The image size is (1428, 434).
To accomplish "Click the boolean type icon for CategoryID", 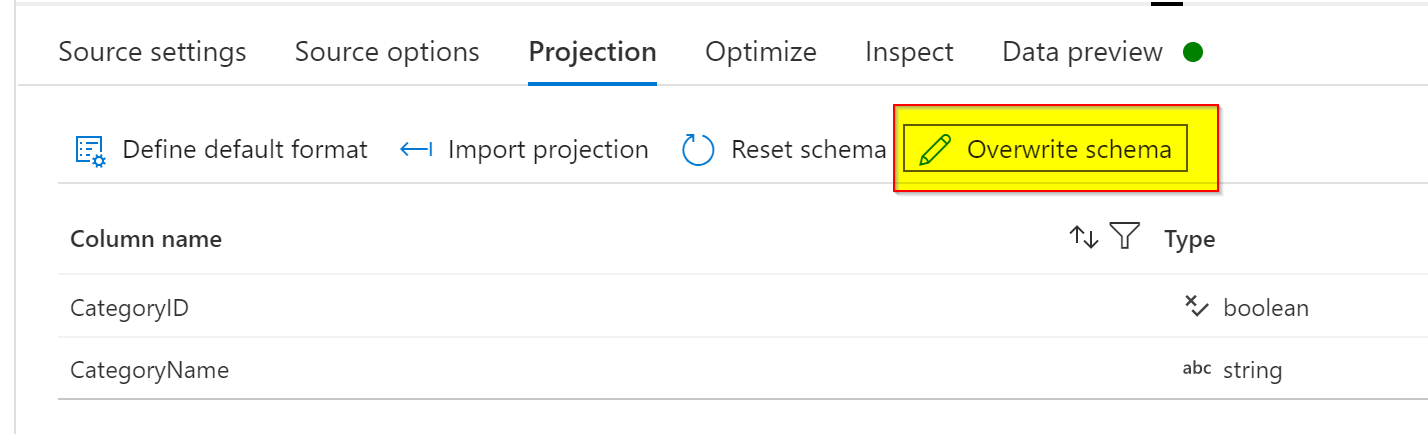I will click(x=1197, y=306).
